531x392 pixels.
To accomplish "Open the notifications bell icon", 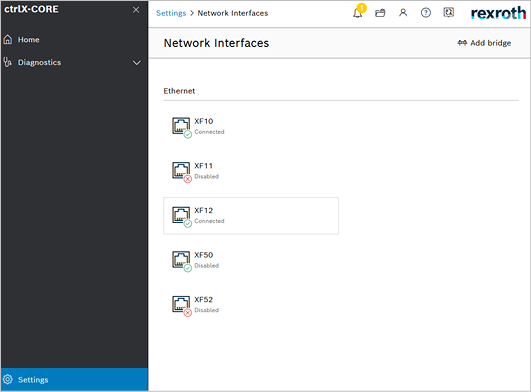I will click(358, 13).
